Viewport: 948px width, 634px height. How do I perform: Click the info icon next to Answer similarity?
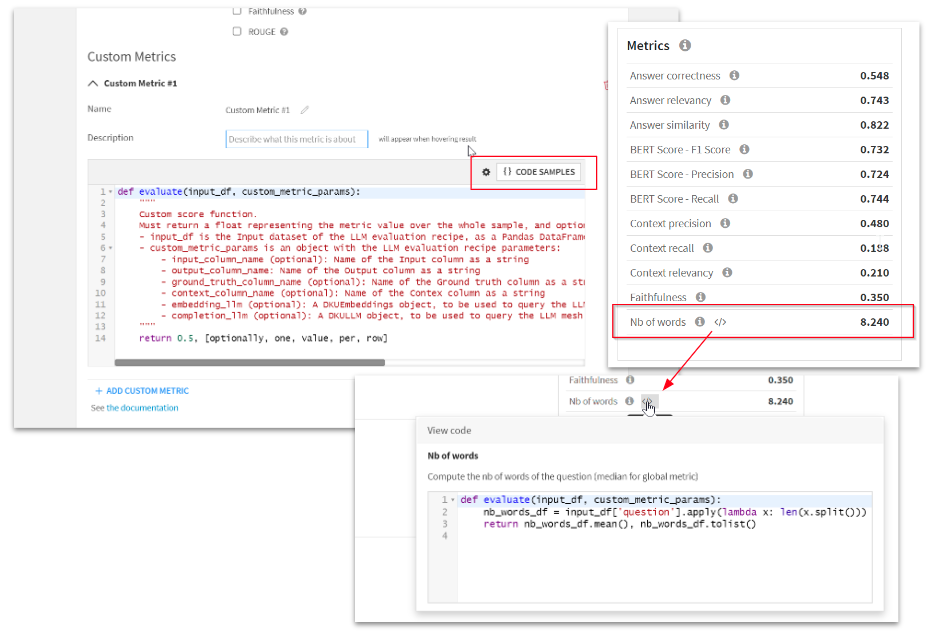(x=723, y=125)
